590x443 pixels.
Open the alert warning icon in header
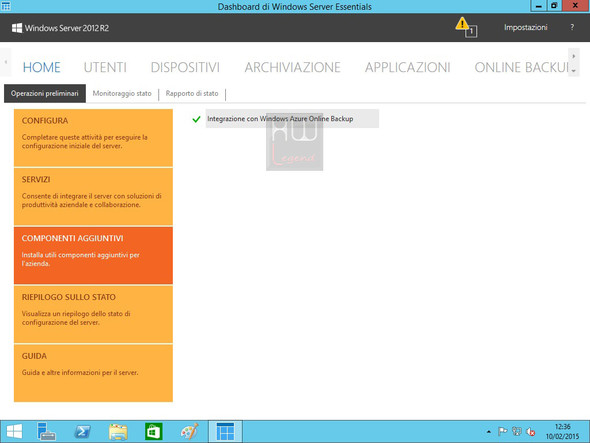(x=466, y=27)
